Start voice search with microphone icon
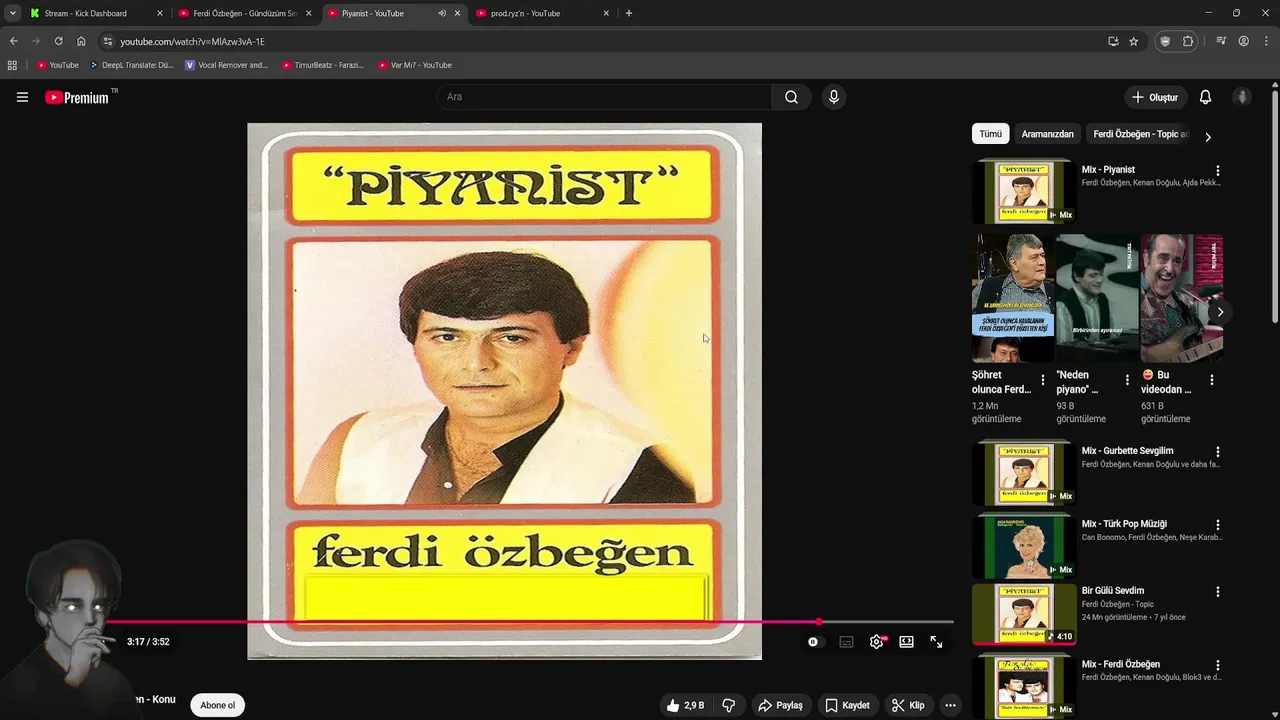1280x720 pixels. click(x=834, y=97)
